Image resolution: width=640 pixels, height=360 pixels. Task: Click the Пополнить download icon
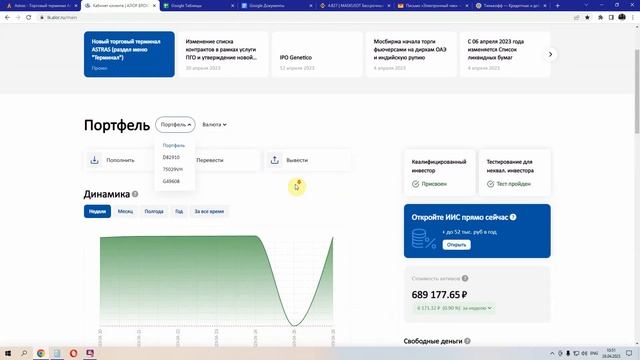tap(94, 160)
